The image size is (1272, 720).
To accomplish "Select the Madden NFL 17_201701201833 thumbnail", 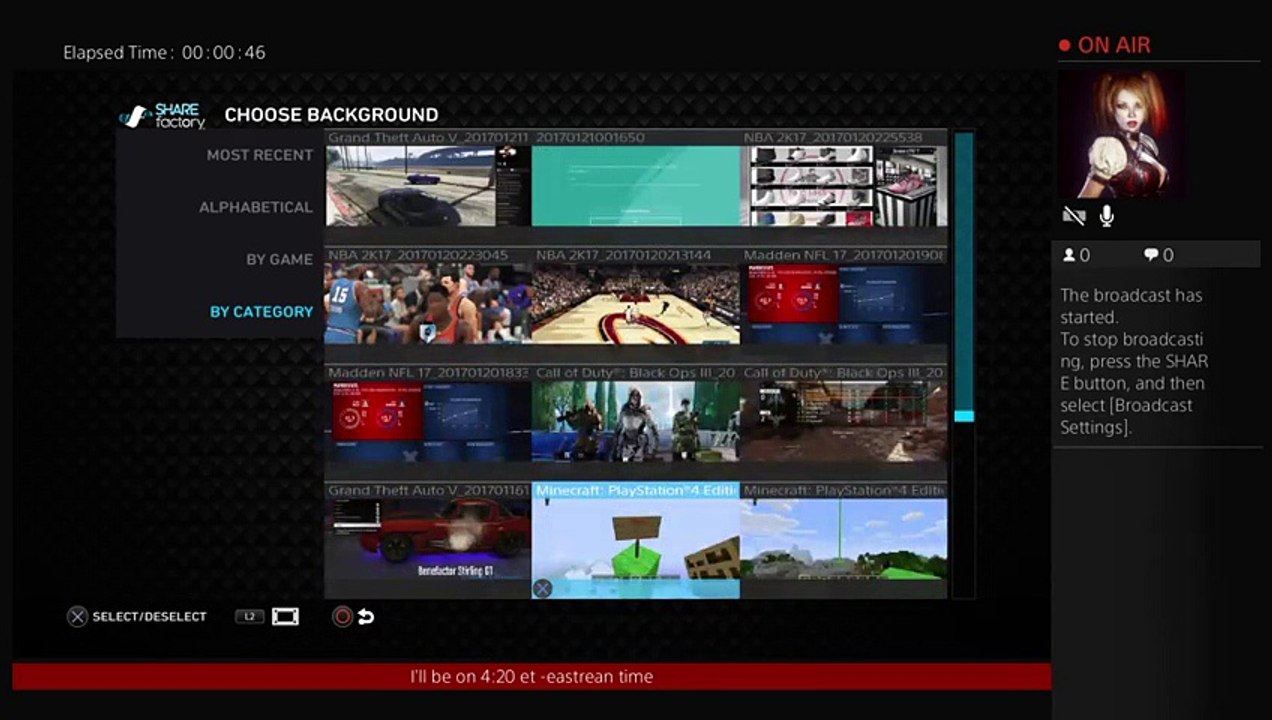I will [428, 421].
